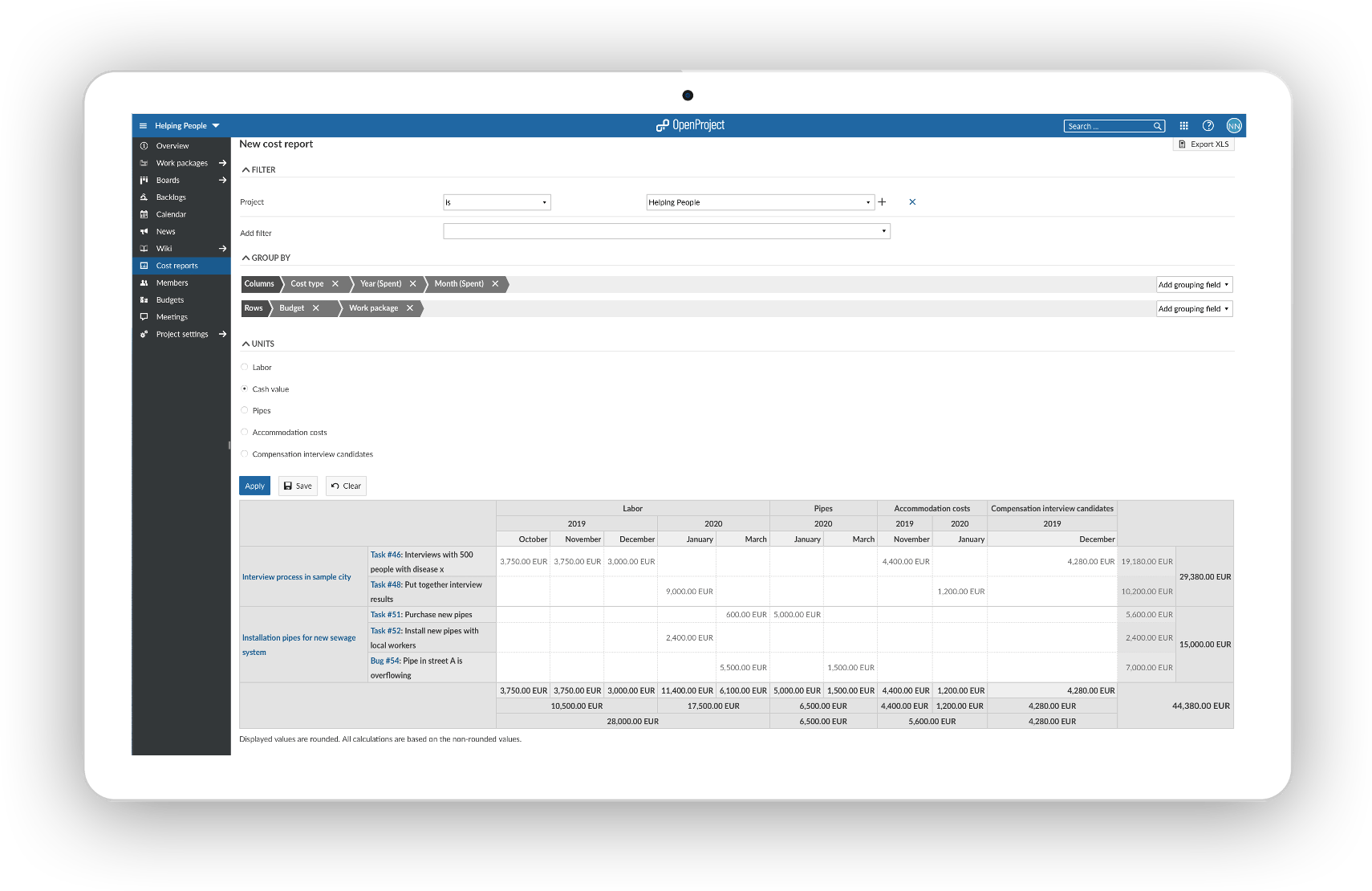Click the help question mark icon
This screenshot has width=1372, height=891.
coord(1208,126)
